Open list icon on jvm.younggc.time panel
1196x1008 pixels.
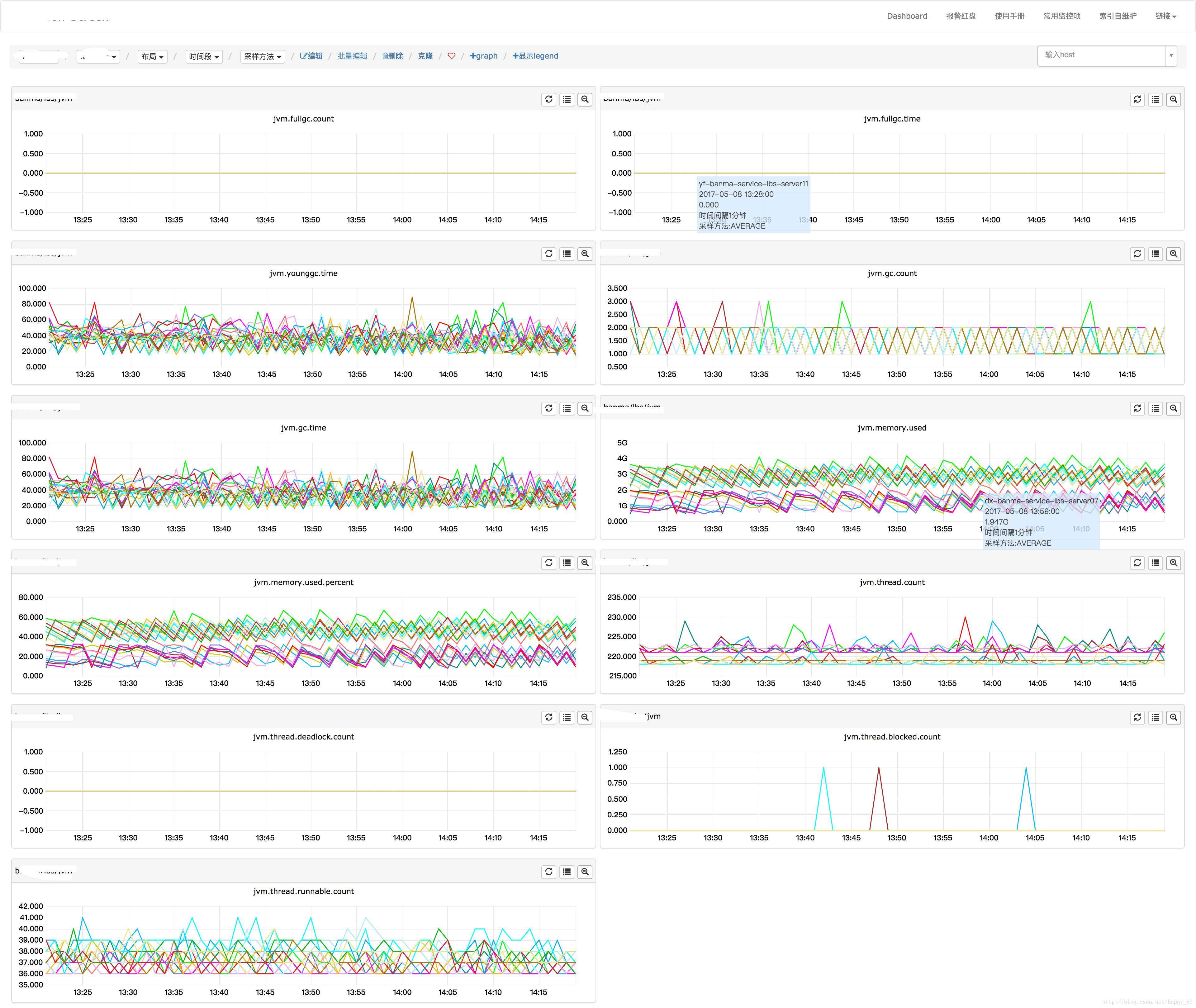point(567,254)
